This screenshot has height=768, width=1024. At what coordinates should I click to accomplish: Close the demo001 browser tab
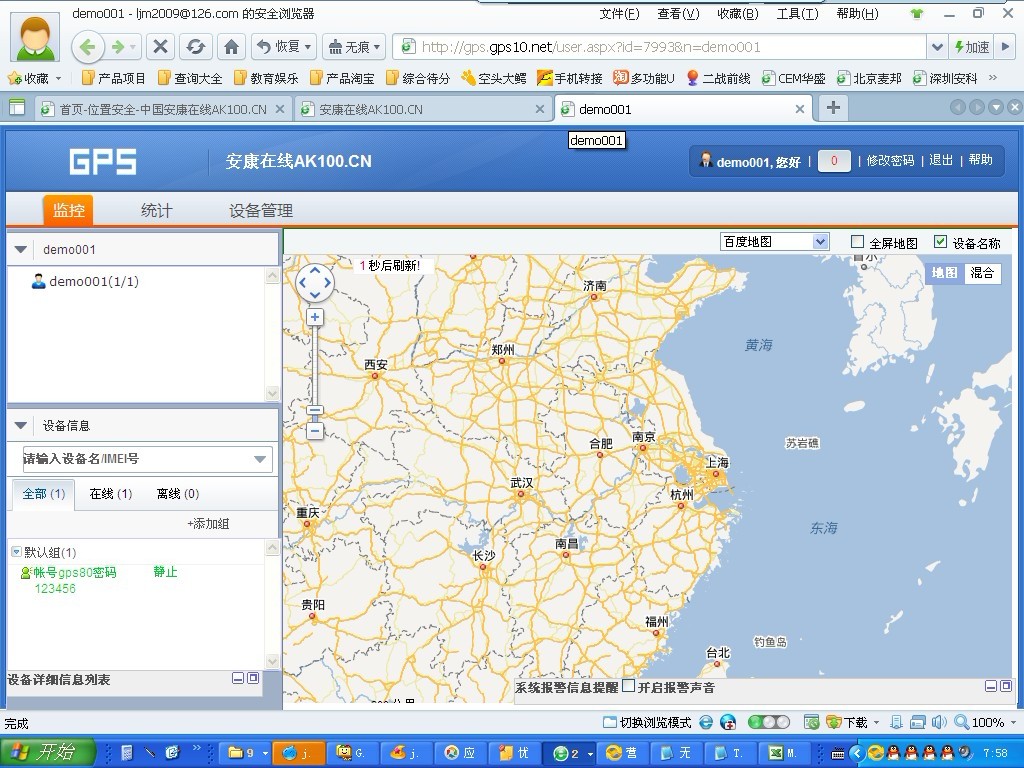(x=799, y=109)
